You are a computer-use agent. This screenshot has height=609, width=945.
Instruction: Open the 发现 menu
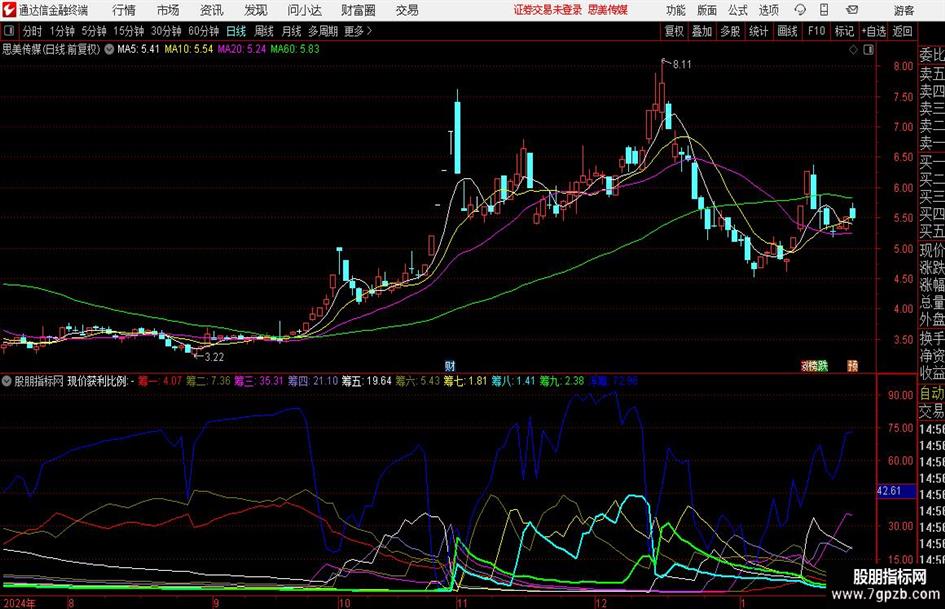click(x=256, y=10)
